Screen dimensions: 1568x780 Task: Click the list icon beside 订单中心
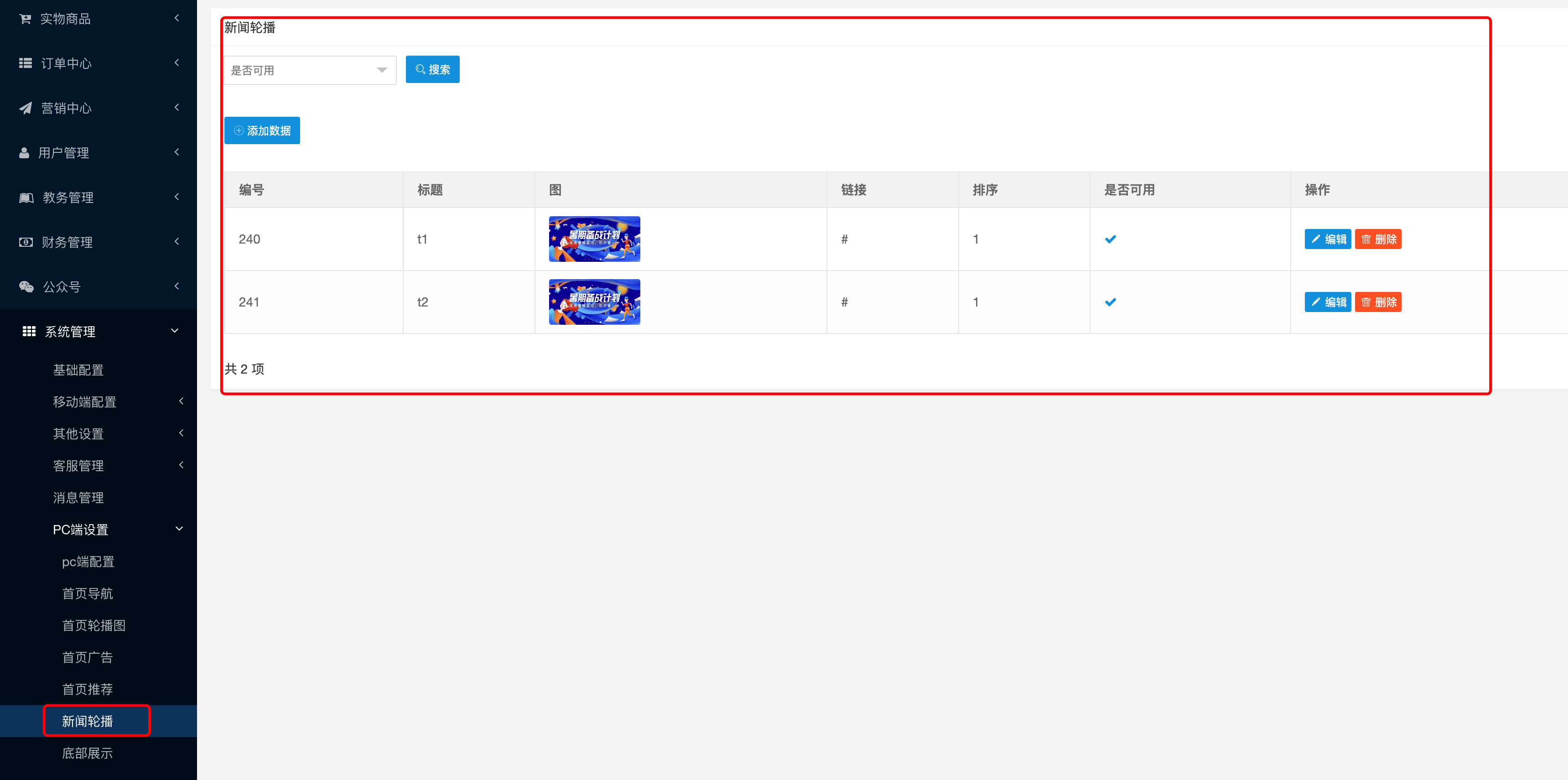coord(26,63)
